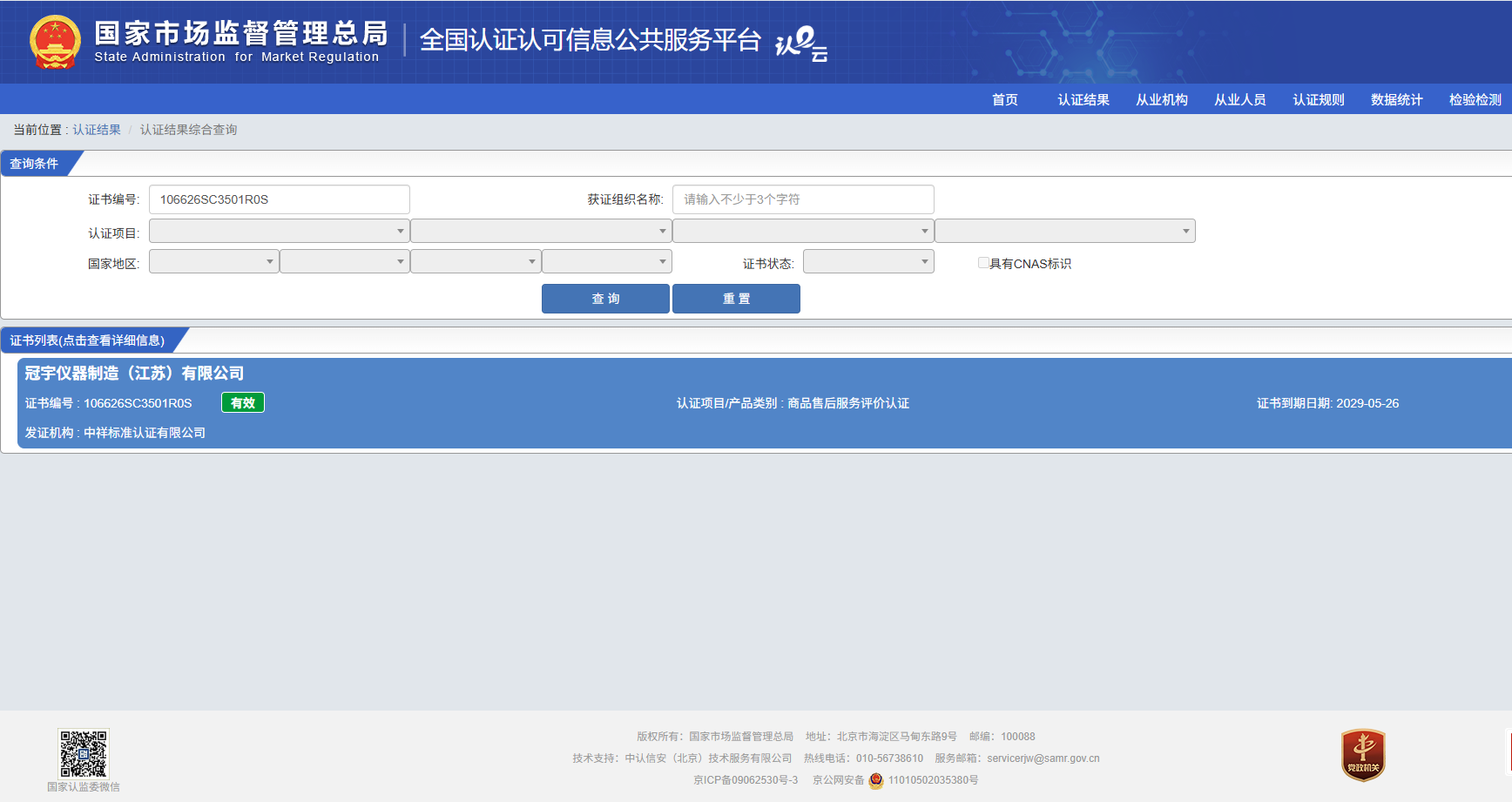Go to 首页 in navigation bar

[1005, 99]
